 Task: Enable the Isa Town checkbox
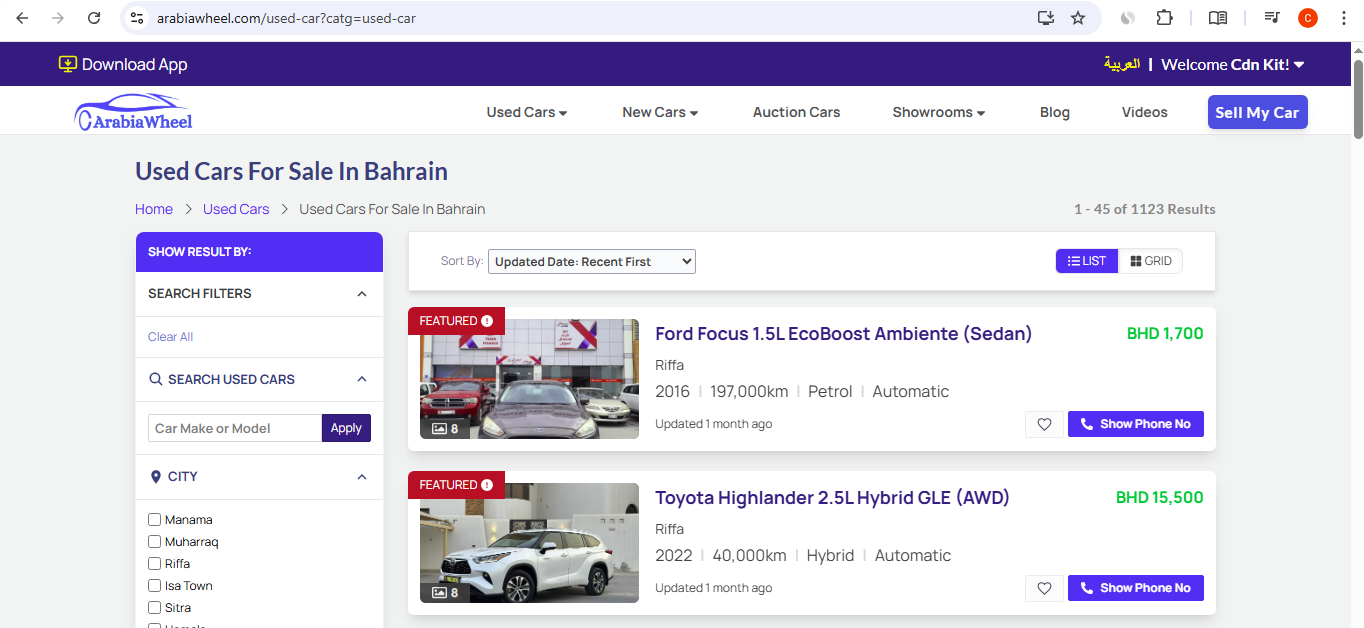pos(155,586)
